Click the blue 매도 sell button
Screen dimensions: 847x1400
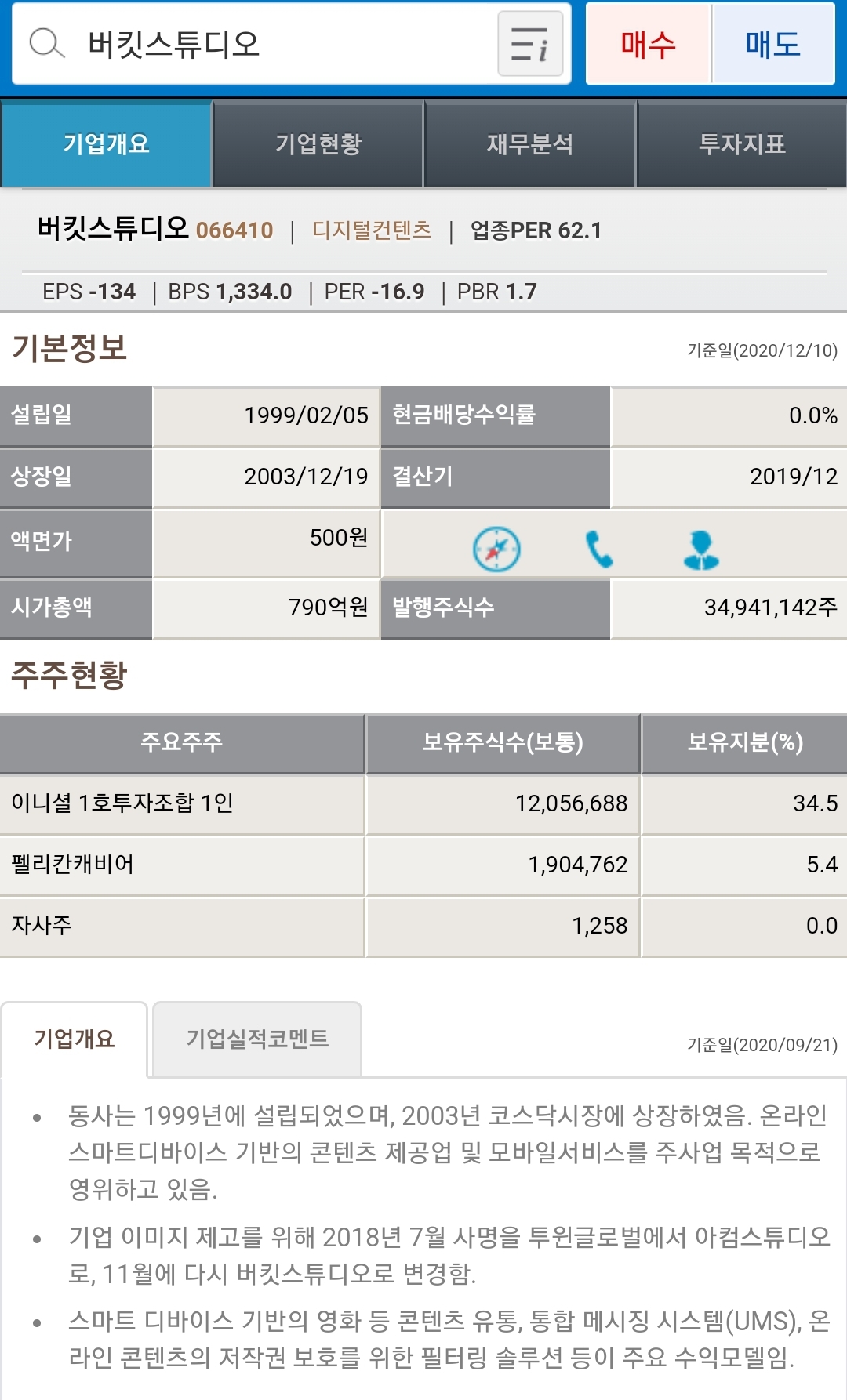coord(773,43)
